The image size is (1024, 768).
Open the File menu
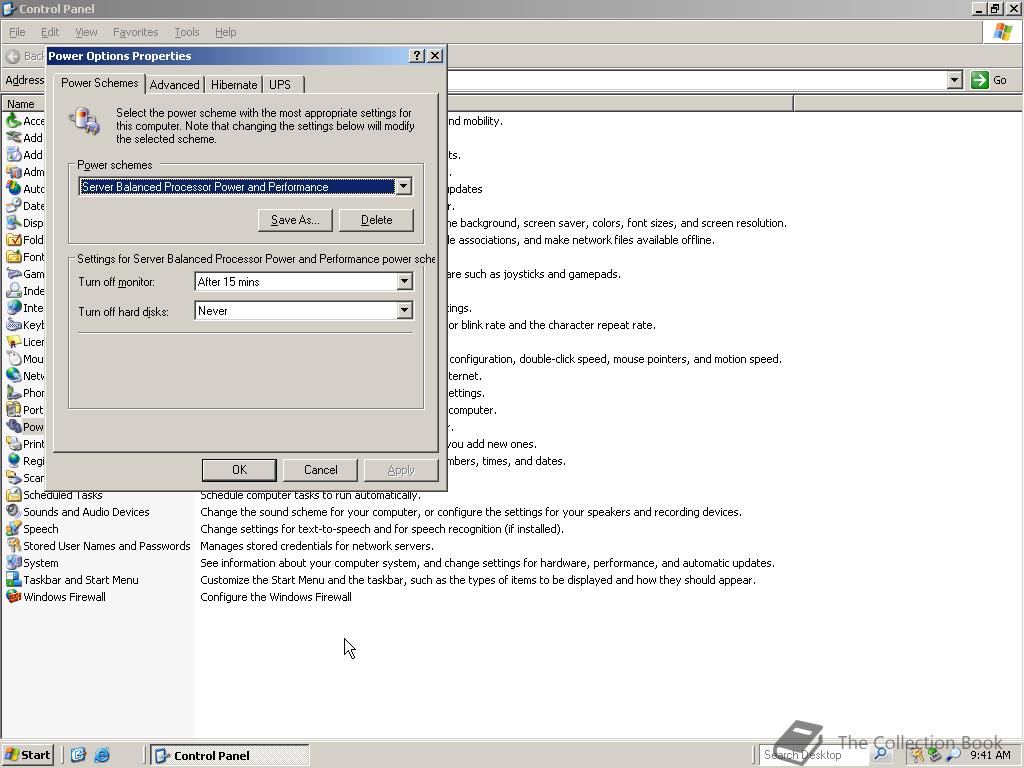(x=17, y=32)
